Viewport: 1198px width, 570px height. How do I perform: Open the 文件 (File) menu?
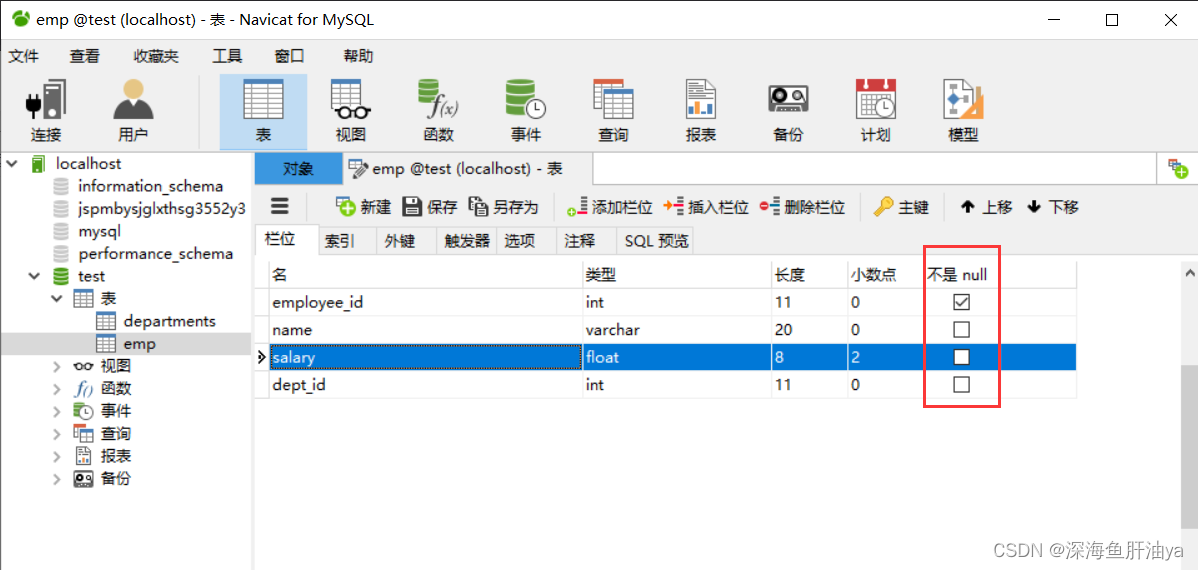point(24,57)
